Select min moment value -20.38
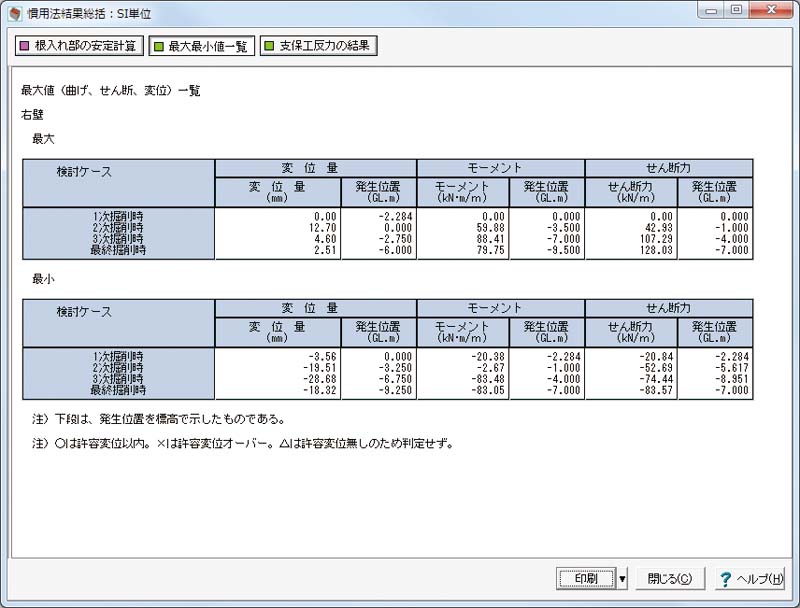This screenshot has width=800, height=608. pyautogui.click(x=488, y=357)
